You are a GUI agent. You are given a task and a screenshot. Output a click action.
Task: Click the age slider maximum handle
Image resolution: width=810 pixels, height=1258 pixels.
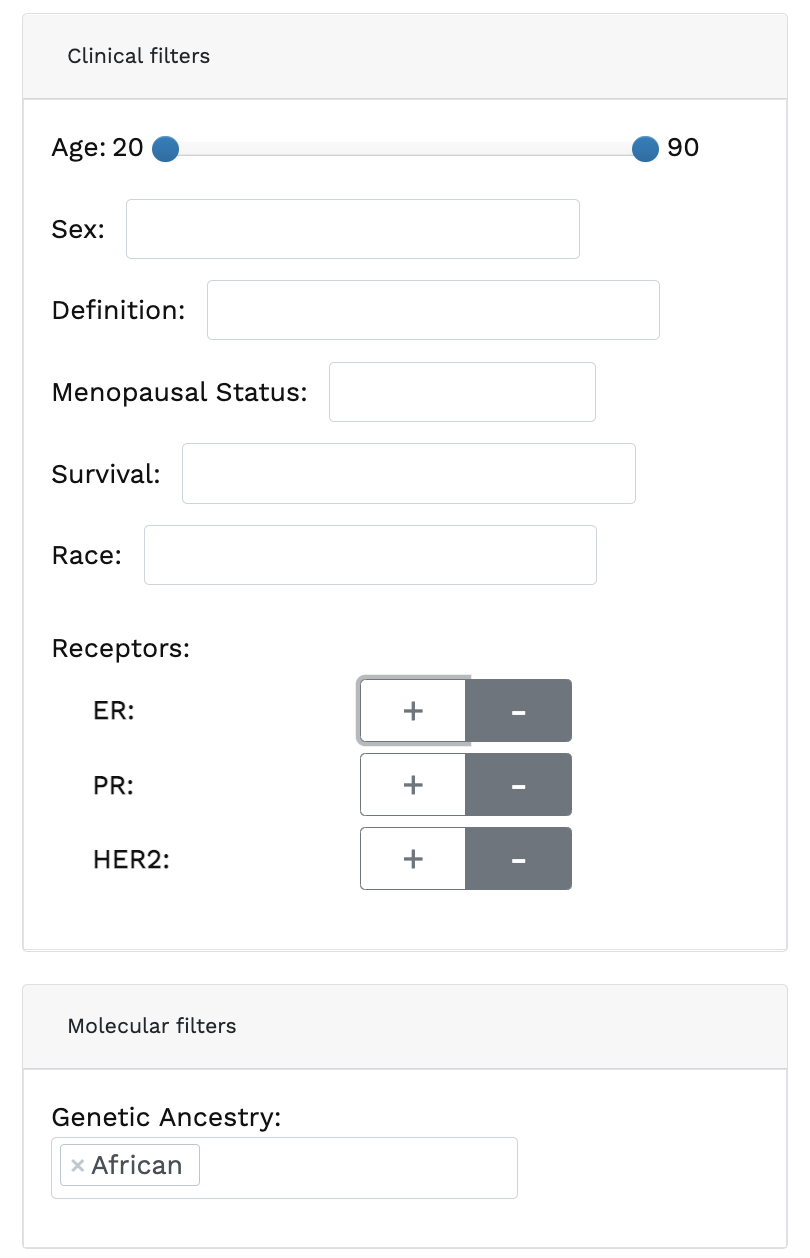point(646,149)
